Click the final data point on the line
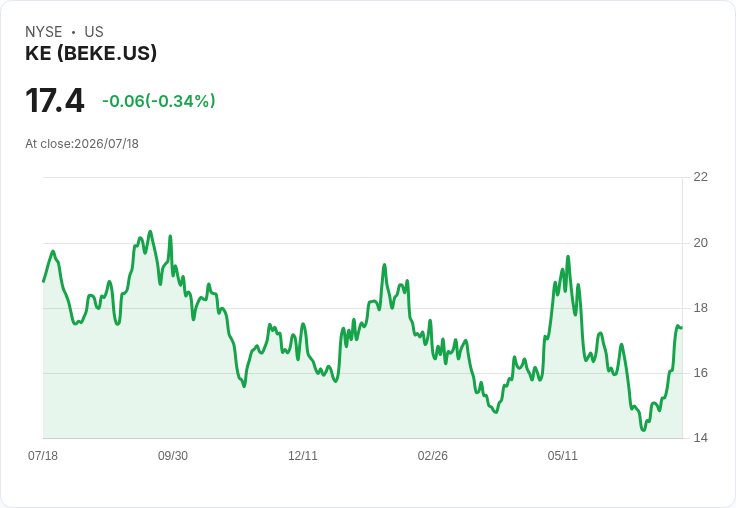Viewport: 736px width, 508px height. coord(682,327)
